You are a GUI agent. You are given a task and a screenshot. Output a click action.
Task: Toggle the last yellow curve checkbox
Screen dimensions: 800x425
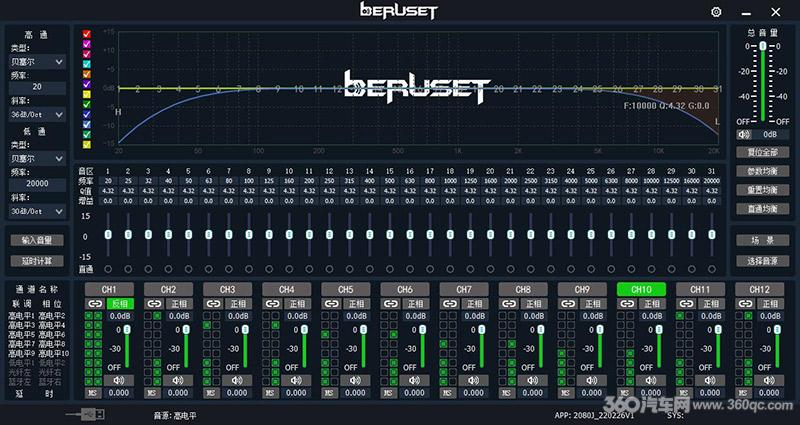[87, 145]
